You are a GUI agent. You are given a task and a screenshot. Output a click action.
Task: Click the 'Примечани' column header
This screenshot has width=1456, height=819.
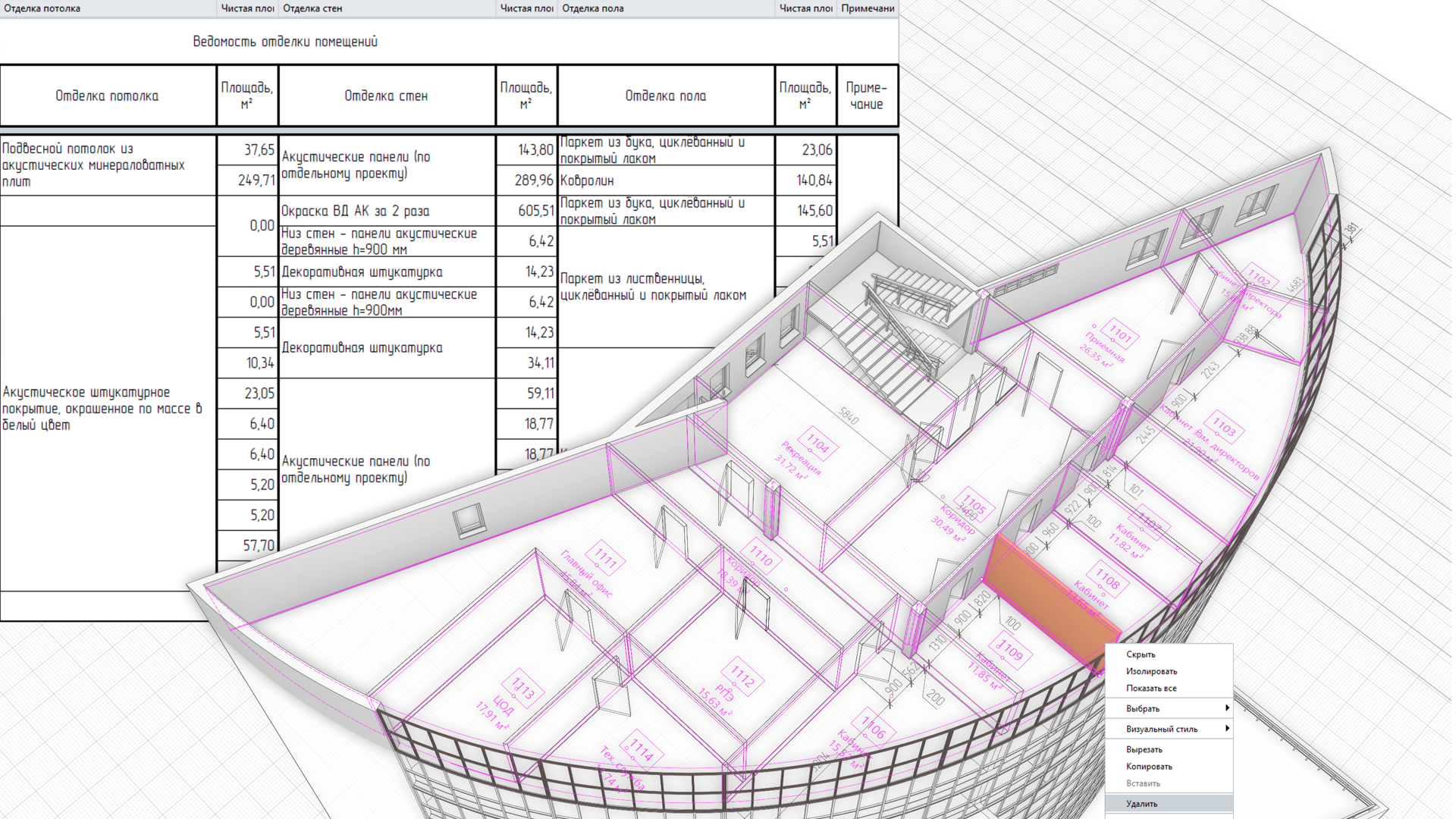point(868,8)
